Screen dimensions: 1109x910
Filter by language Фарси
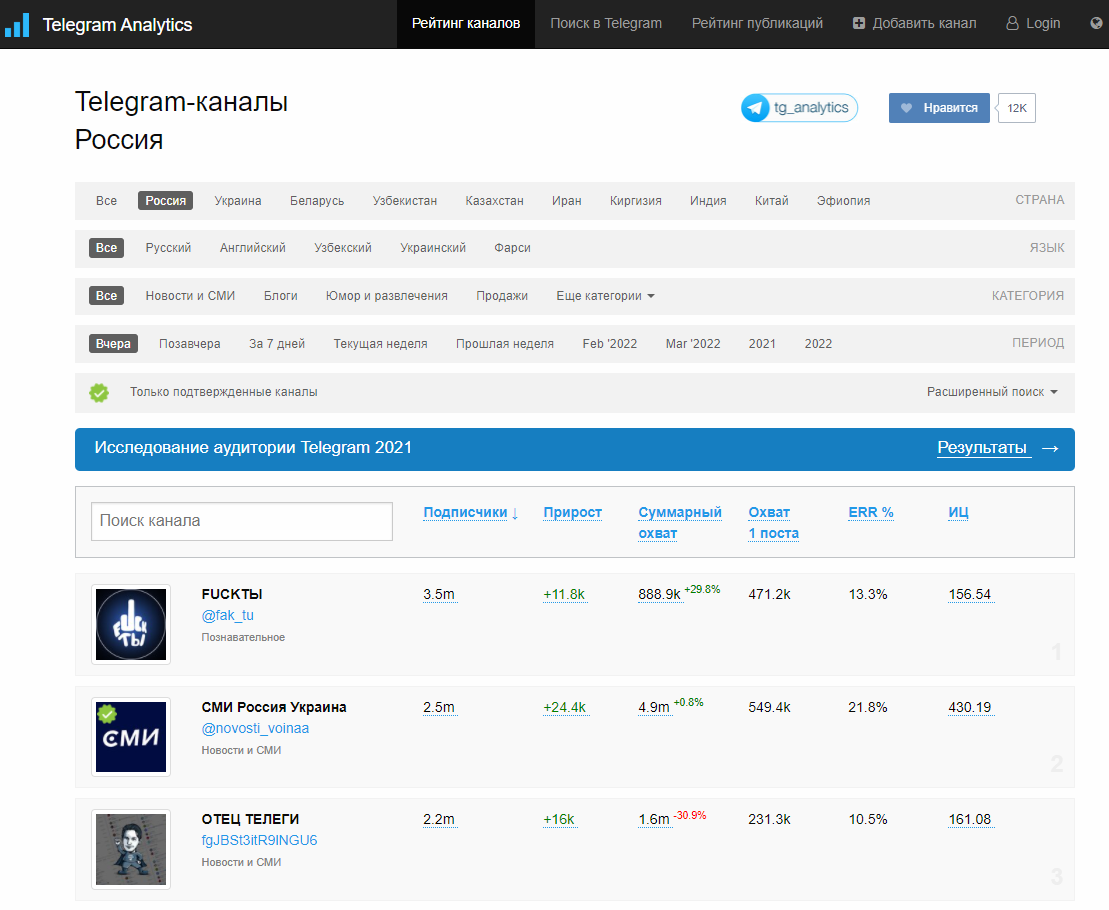[512, 248]
